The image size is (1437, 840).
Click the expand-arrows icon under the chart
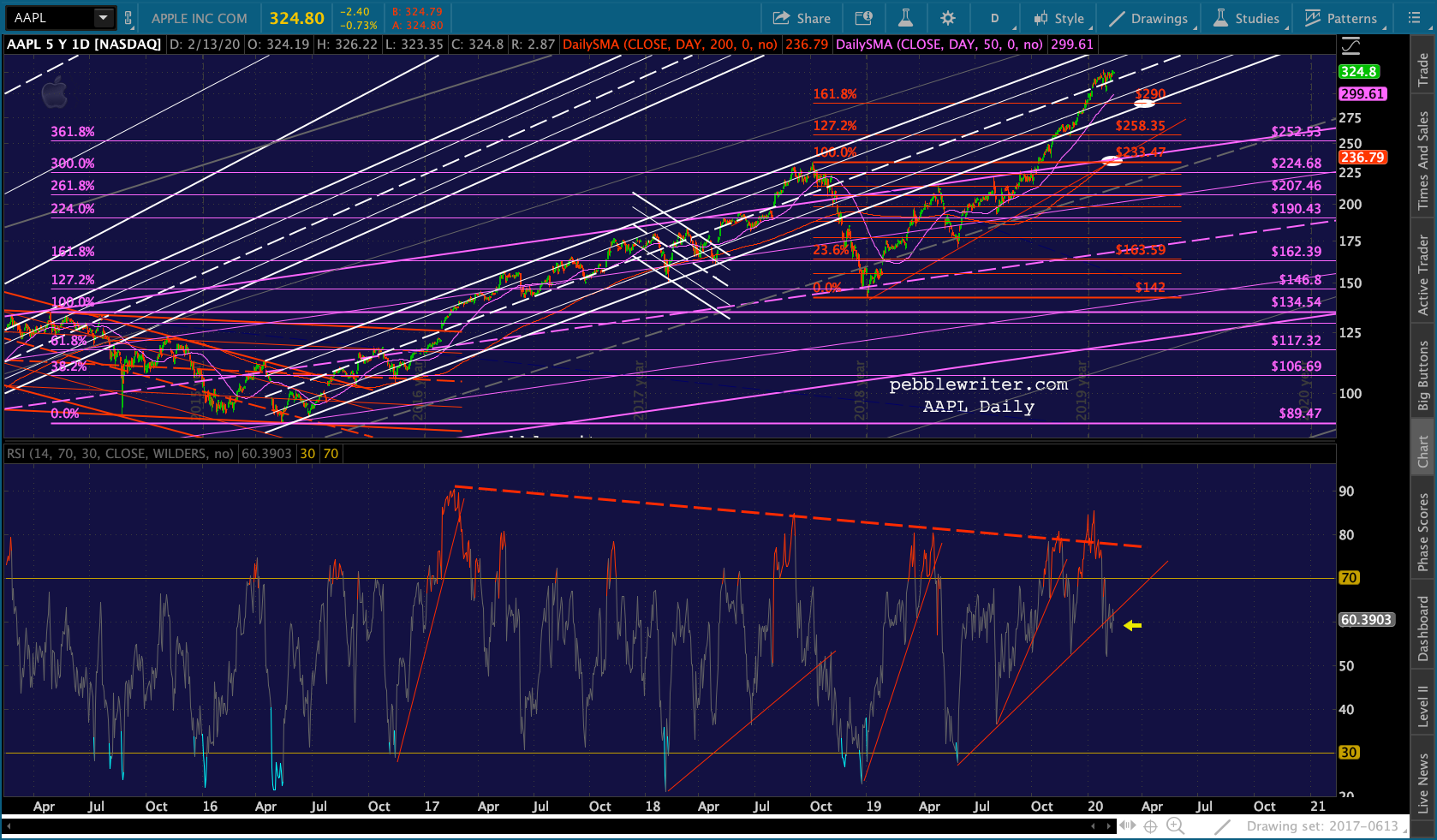[x=1128, y=826]
